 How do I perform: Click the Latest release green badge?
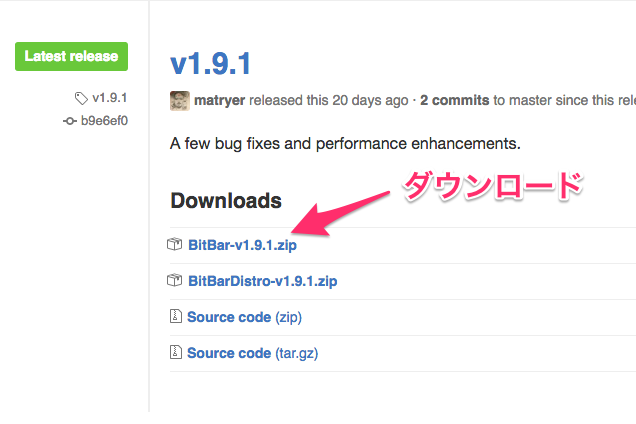click(71, 56)
